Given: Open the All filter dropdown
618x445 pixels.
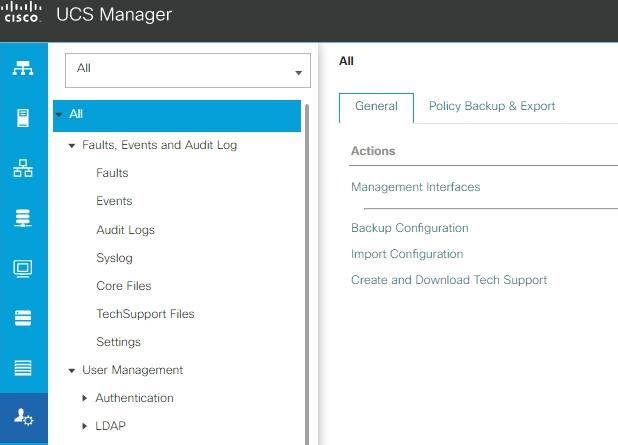Looking at the screenshot, I should click(x=188, y=71).
